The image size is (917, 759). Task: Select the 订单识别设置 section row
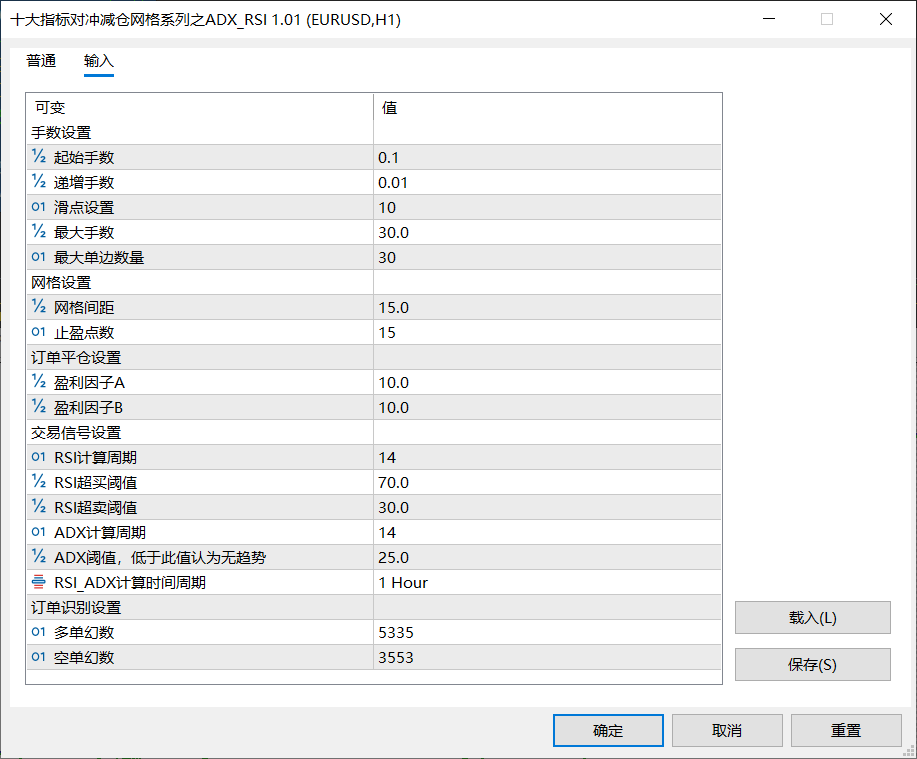coord(374,608)
